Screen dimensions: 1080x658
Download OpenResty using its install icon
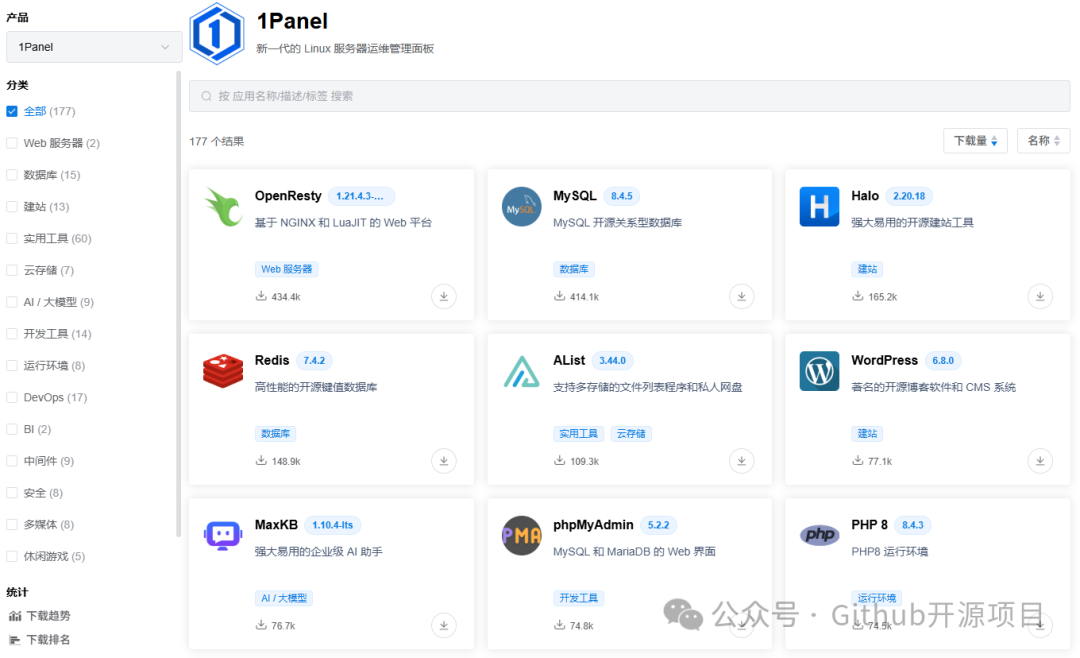tap(444, 296)
